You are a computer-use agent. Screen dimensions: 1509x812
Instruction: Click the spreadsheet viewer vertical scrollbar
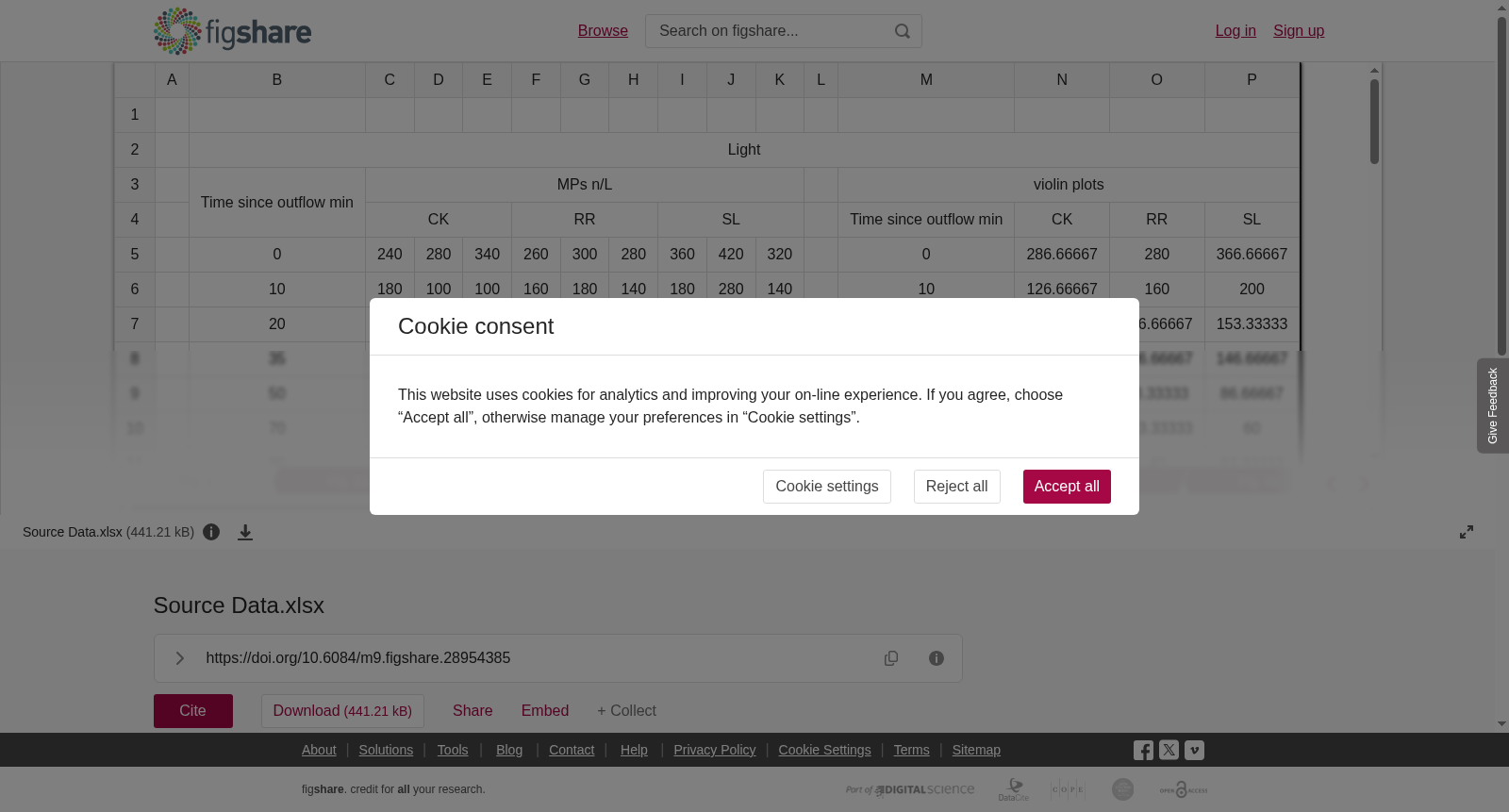(x=1375, y=122)
